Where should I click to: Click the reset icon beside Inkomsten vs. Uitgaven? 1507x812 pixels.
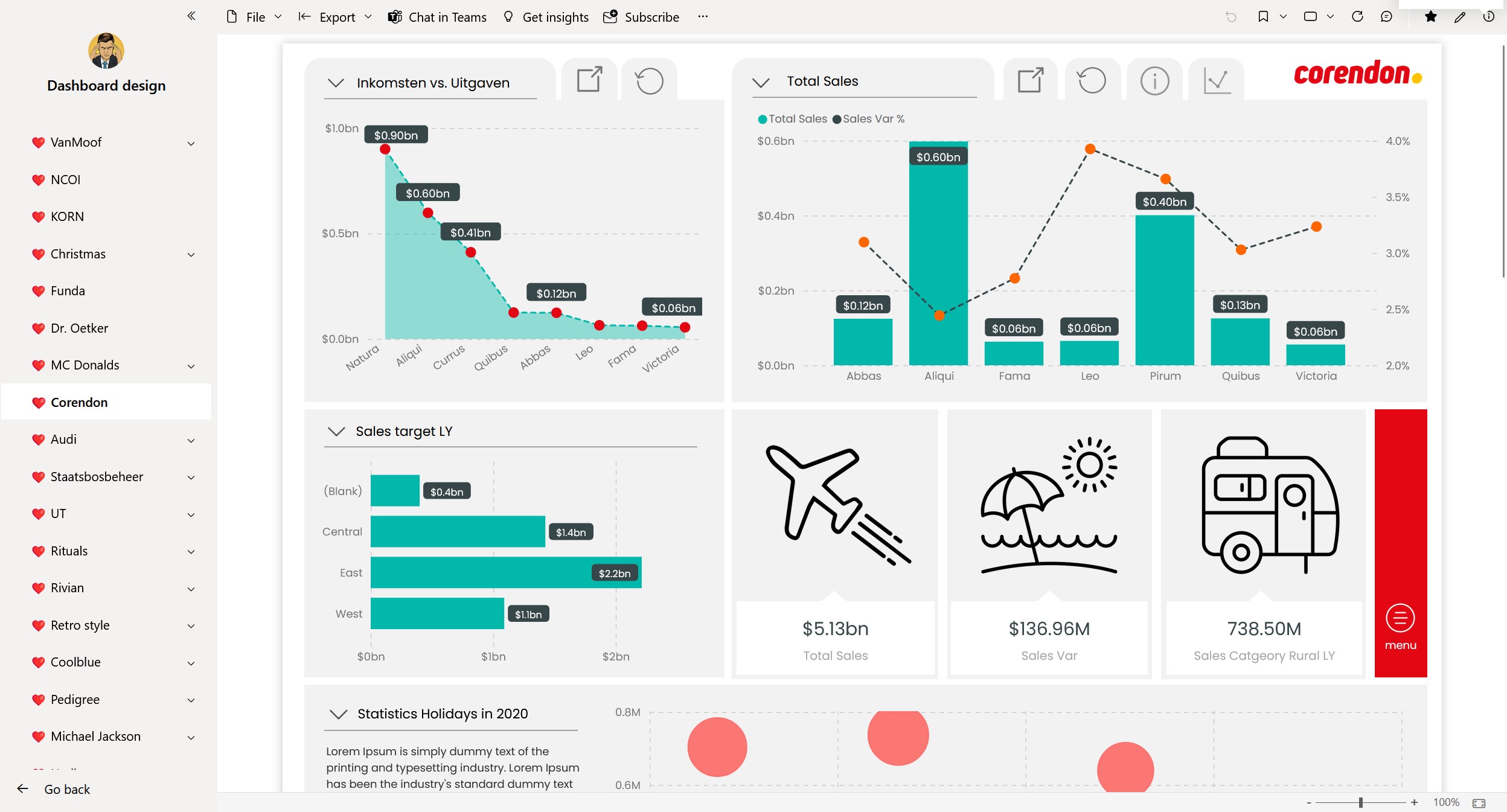tap(649, 80)
